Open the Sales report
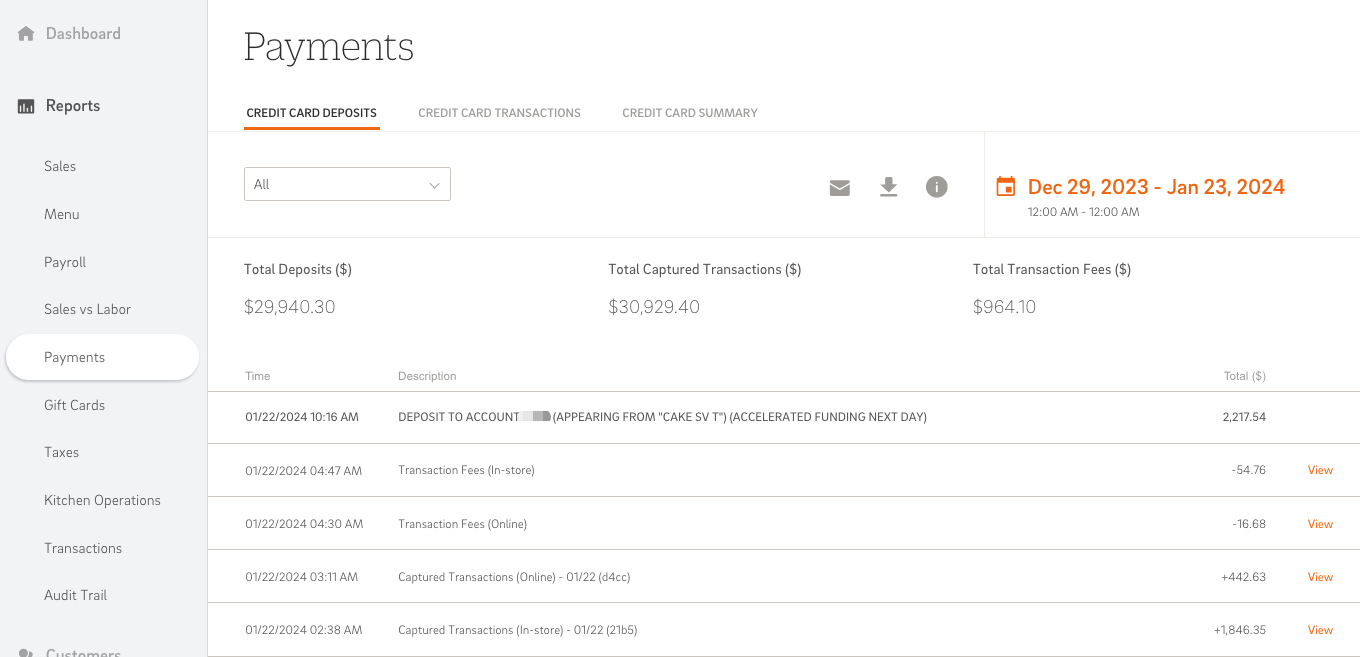Viewport: 1360px width, 657px height. pos(60,166)
